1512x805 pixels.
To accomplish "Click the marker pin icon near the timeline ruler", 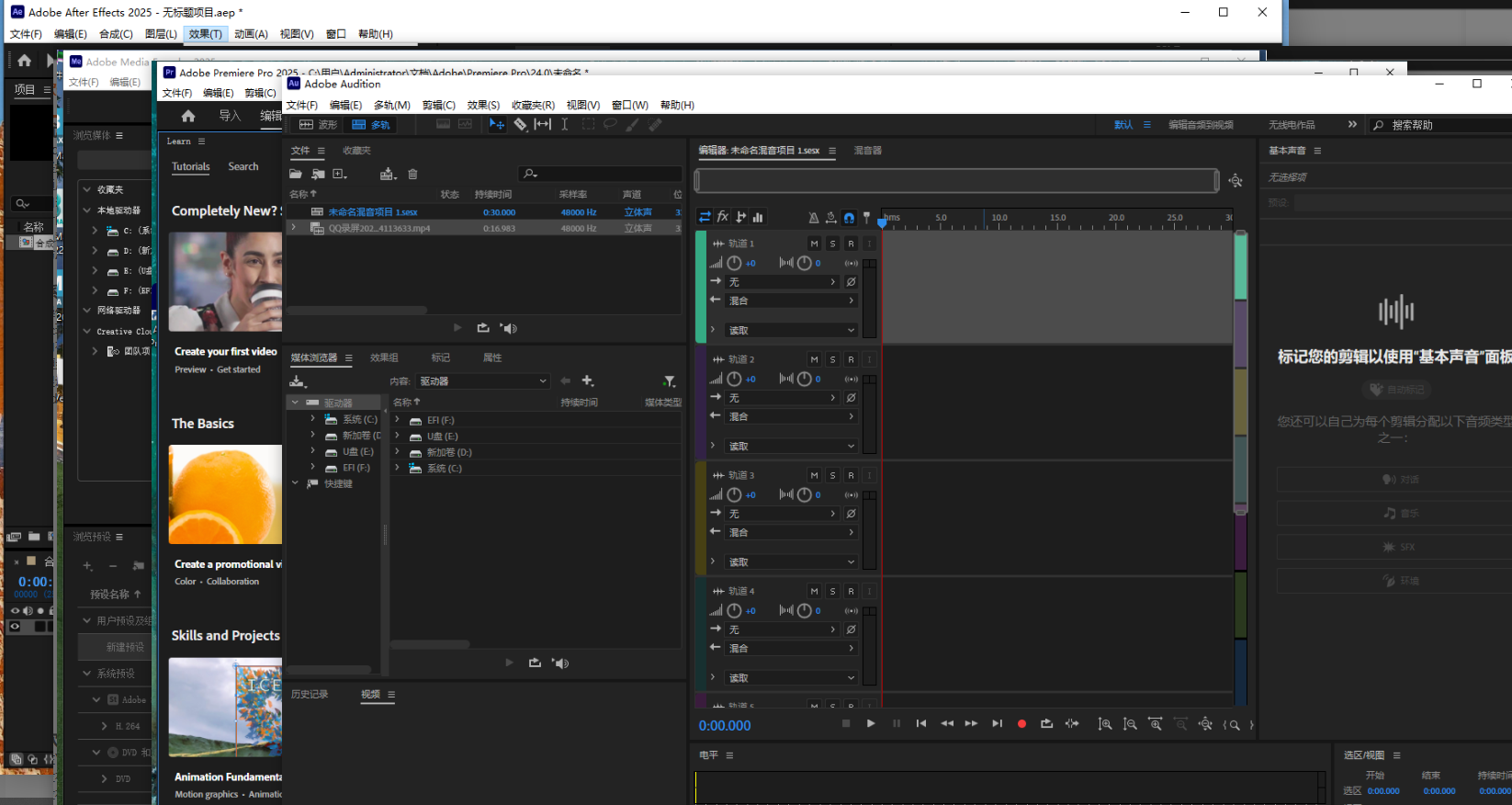I will click(x=866, y=218).
